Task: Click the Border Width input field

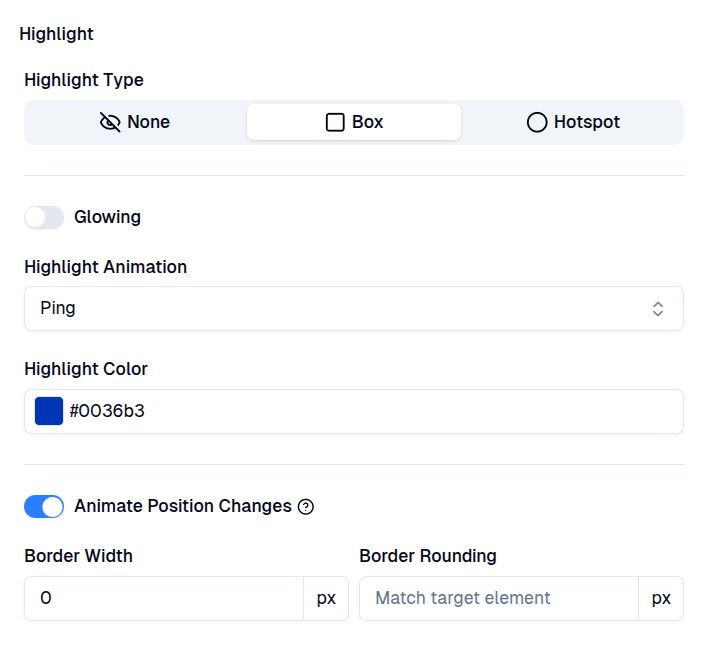Action: click(164, 598)
